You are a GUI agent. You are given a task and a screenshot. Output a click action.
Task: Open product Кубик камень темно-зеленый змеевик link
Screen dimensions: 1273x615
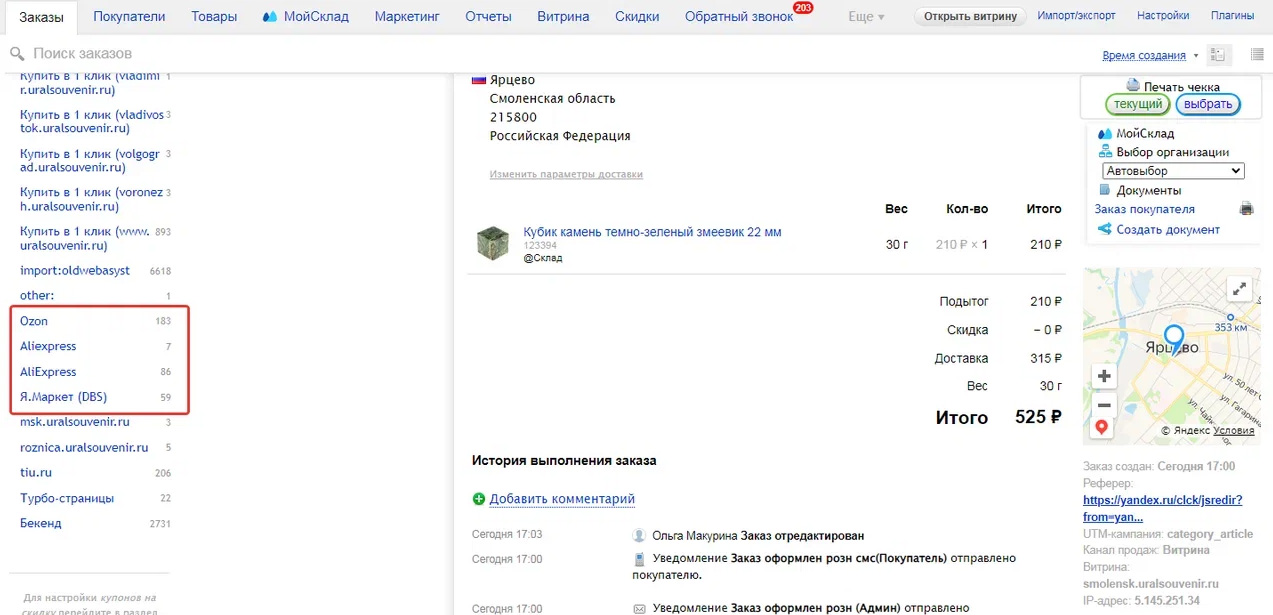[x=652, y=232]
